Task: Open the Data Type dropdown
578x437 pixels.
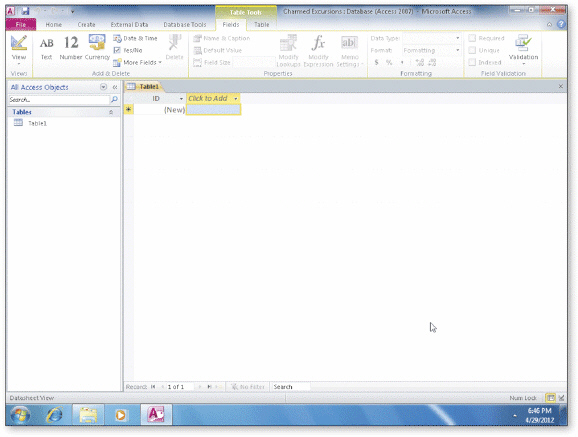Action: coord(458,38)
